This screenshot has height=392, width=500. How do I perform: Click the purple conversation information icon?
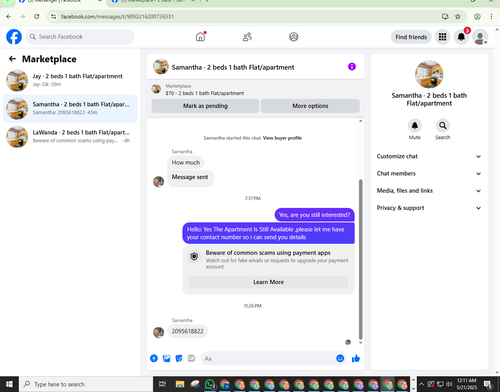(352, 67)
